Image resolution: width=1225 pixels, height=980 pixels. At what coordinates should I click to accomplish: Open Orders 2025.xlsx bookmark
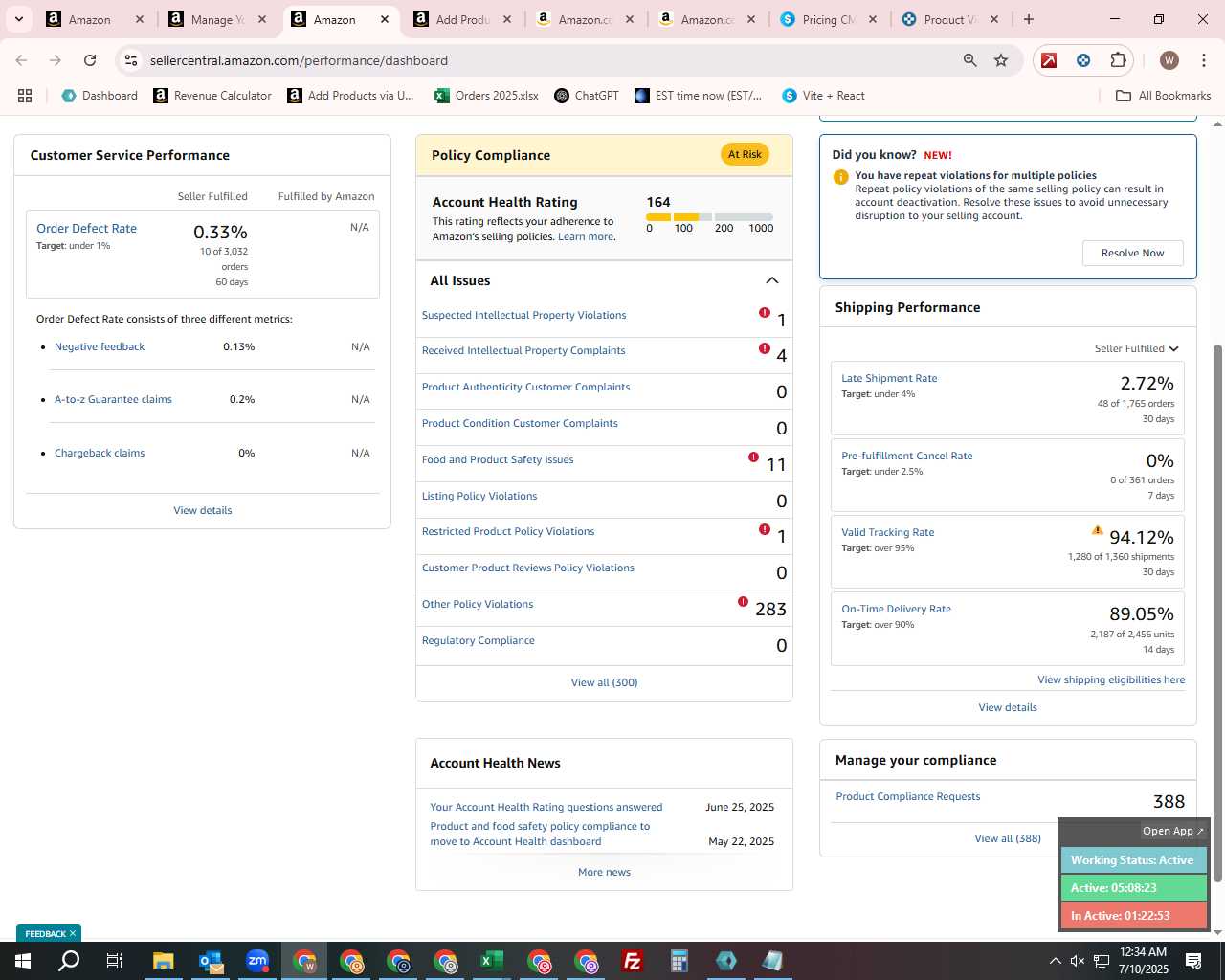486,96
